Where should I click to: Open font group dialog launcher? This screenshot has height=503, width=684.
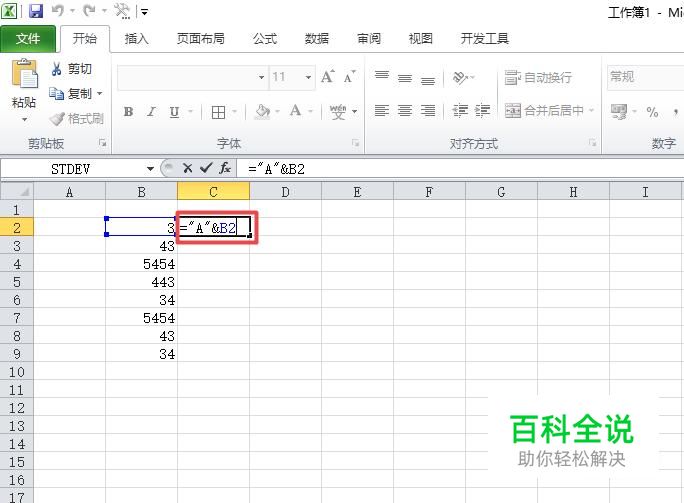356,143
